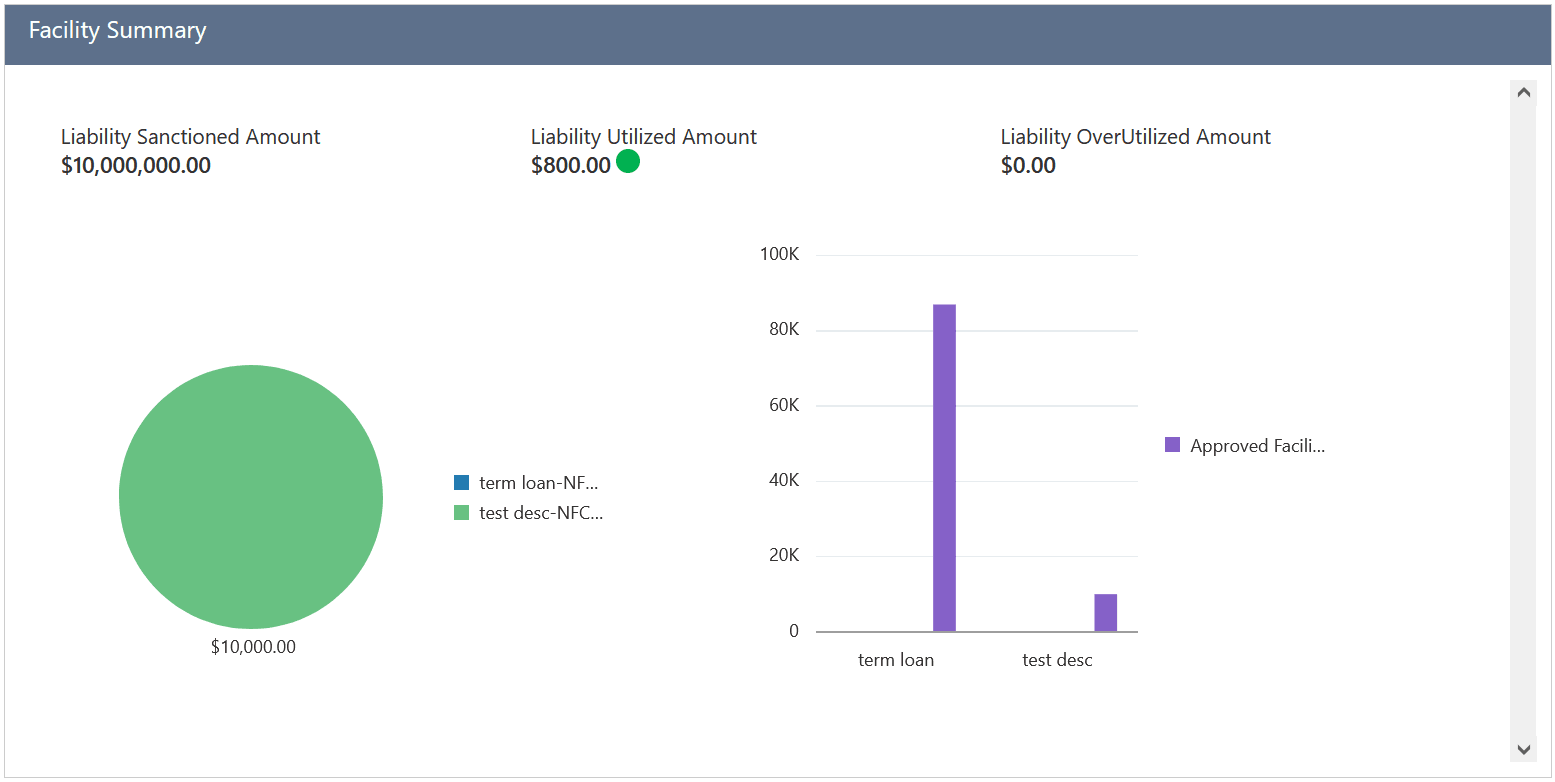This screenshot has width=1555, height=782.
Task: Expand the truncated term loan-NF... legend label
Action: 538,482
